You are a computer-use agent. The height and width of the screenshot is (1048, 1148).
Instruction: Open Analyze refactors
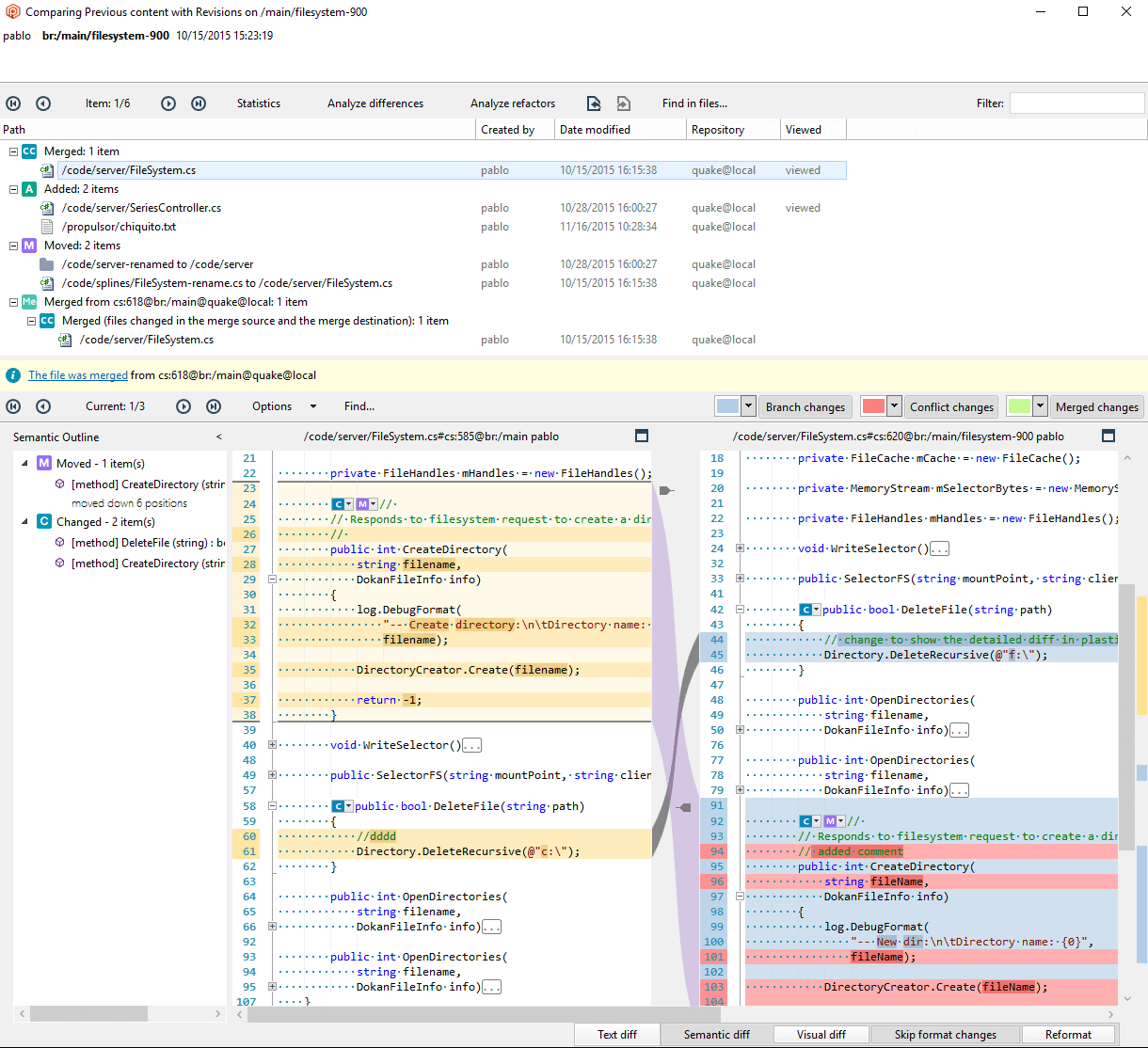click(x=513, y=103)
